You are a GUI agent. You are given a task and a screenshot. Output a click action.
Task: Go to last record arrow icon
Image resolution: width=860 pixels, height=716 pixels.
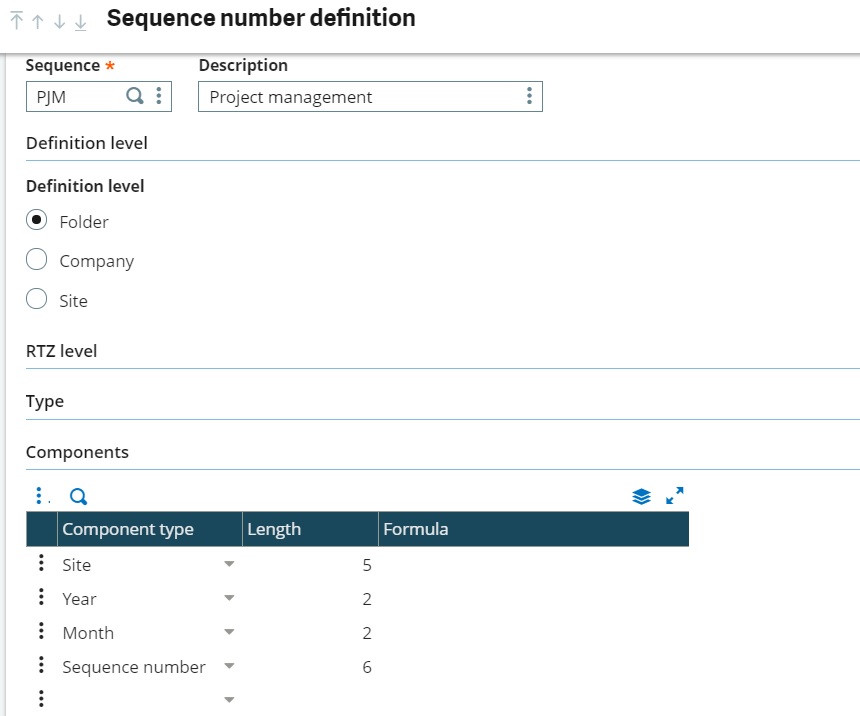pyautogui.click(x=81, y=22)
